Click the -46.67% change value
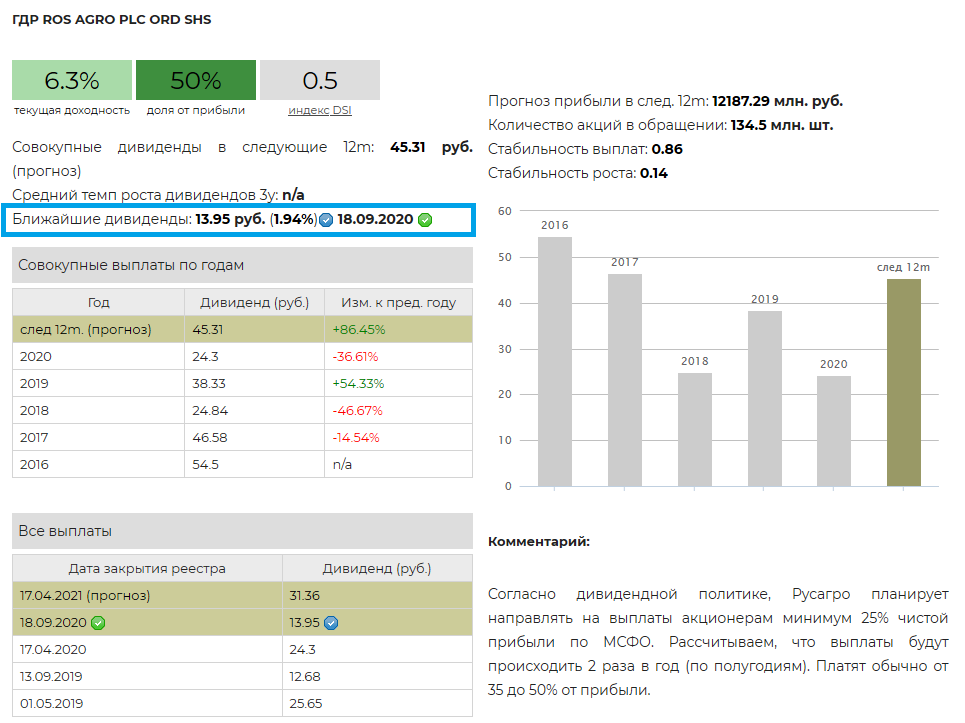The height and width of the screenshot is (723, 965). coord(358,410)
